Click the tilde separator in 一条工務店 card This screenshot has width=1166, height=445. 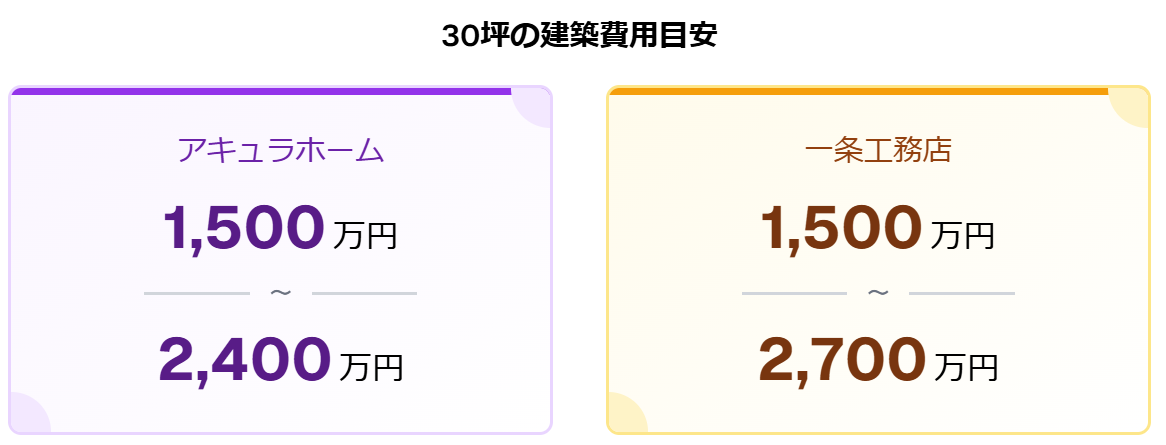click(x=878, y=293)
